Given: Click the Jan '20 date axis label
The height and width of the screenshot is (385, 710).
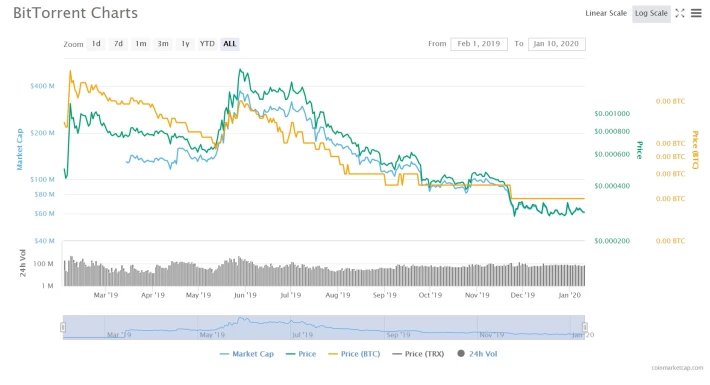Looking at the screenshot, I should 570,295.
